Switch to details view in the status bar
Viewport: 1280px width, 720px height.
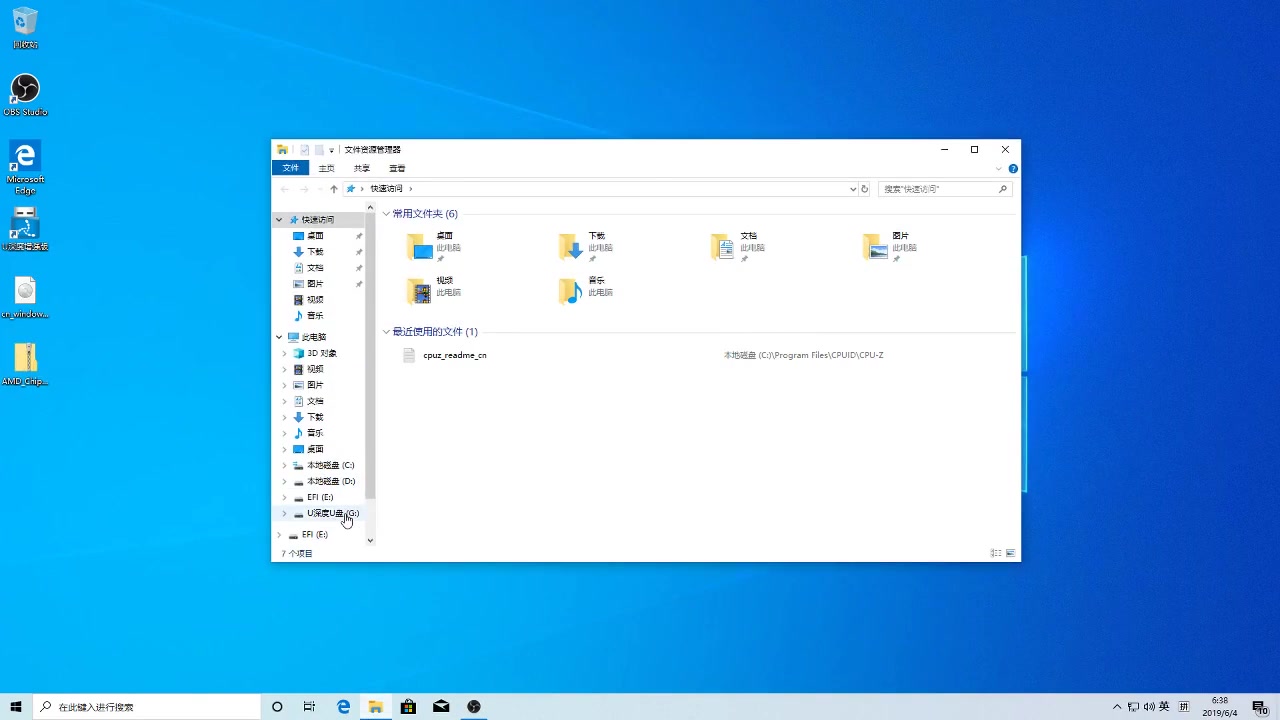[995, 553]
